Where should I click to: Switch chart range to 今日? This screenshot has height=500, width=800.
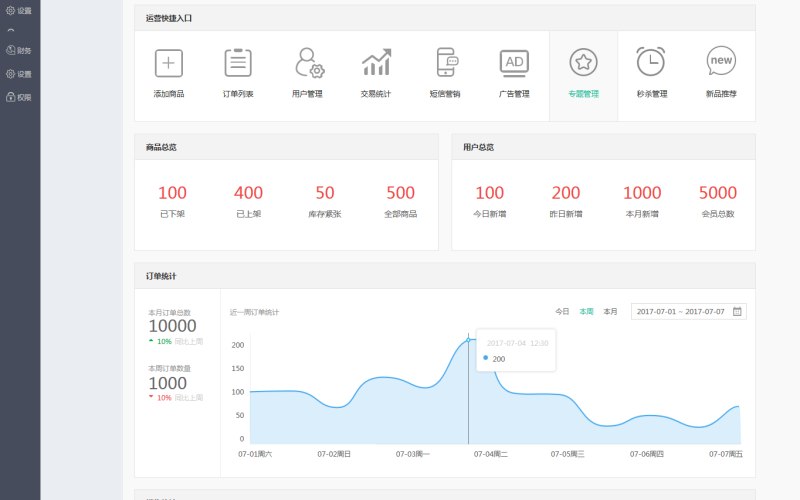click(x=562, y=311)
